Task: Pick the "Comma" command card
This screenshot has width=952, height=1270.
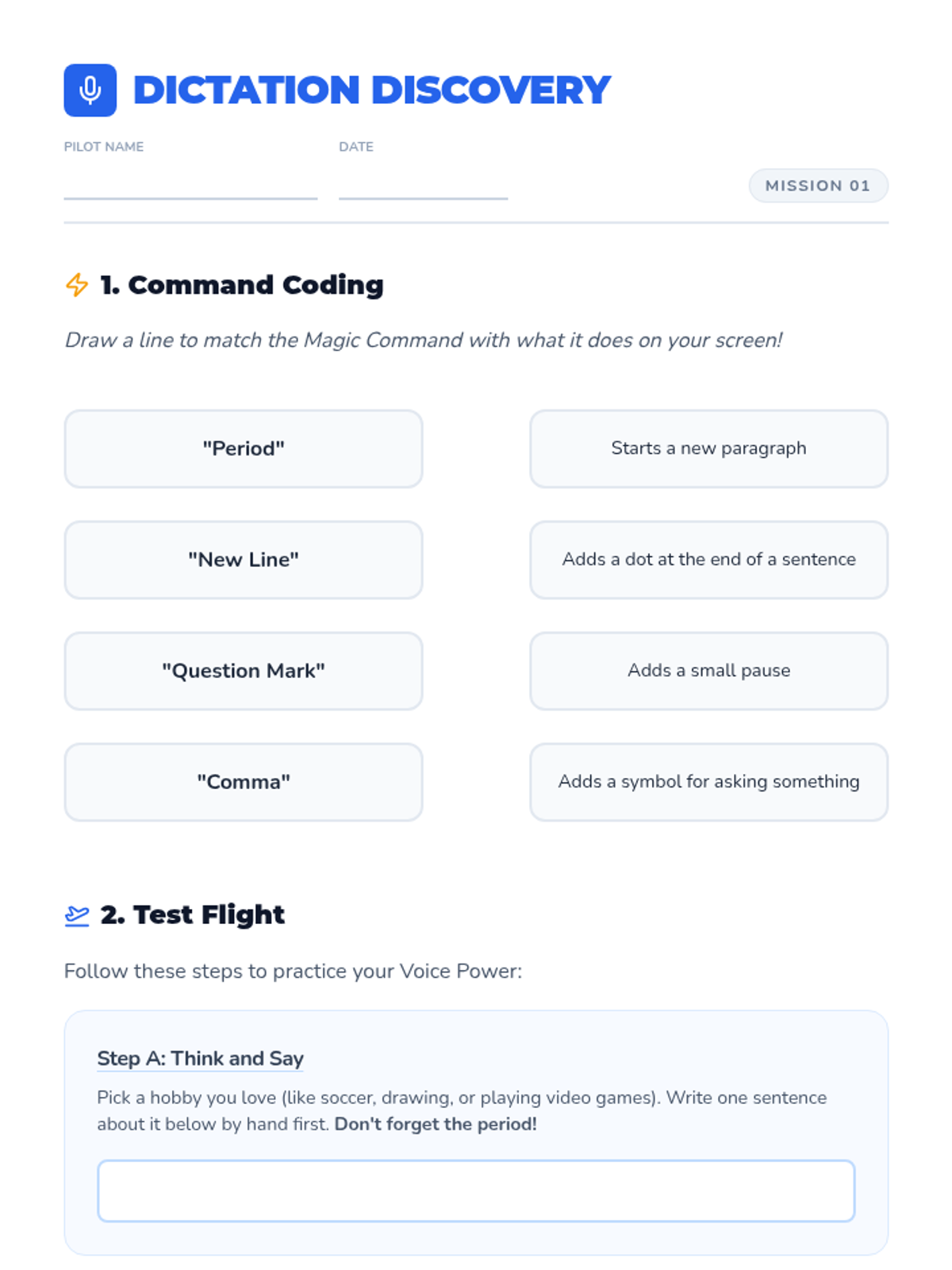Action: pos(244,782)
